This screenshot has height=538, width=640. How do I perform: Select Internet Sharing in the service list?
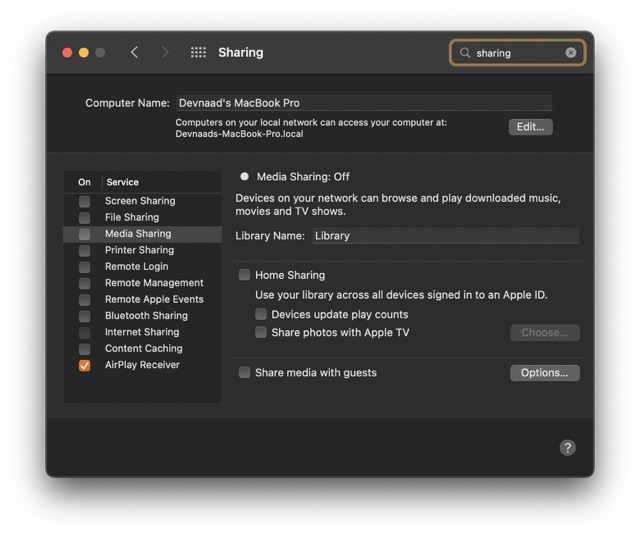pos(142,332)
